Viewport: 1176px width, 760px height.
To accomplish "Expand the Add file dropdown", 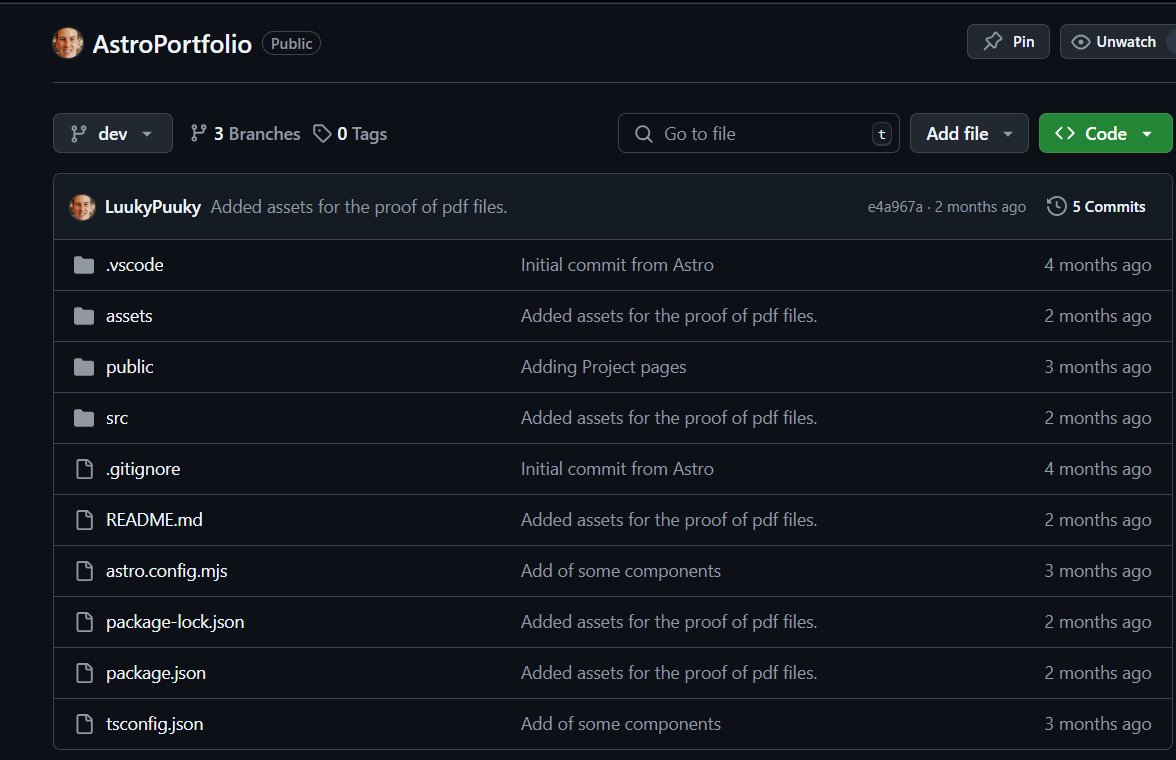I will click(x=969, y=134).
